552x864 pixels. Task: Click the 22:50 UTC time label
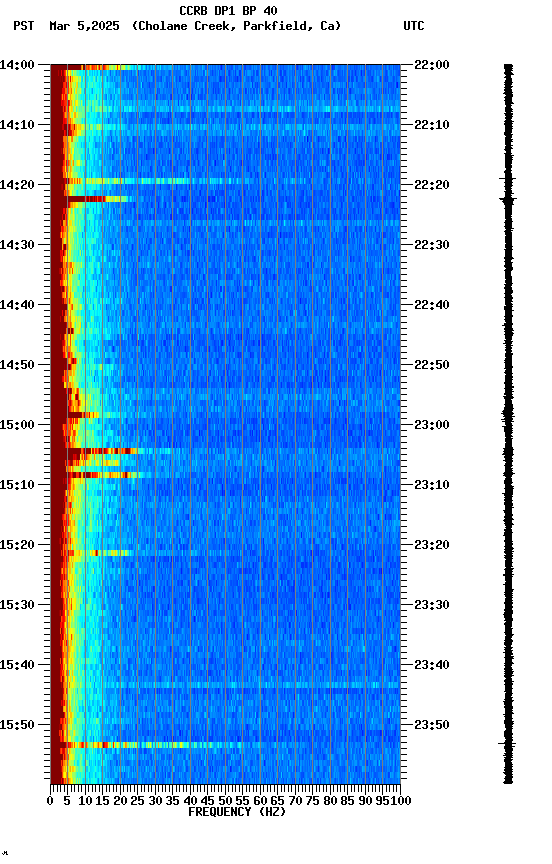(x=432, y=365)
